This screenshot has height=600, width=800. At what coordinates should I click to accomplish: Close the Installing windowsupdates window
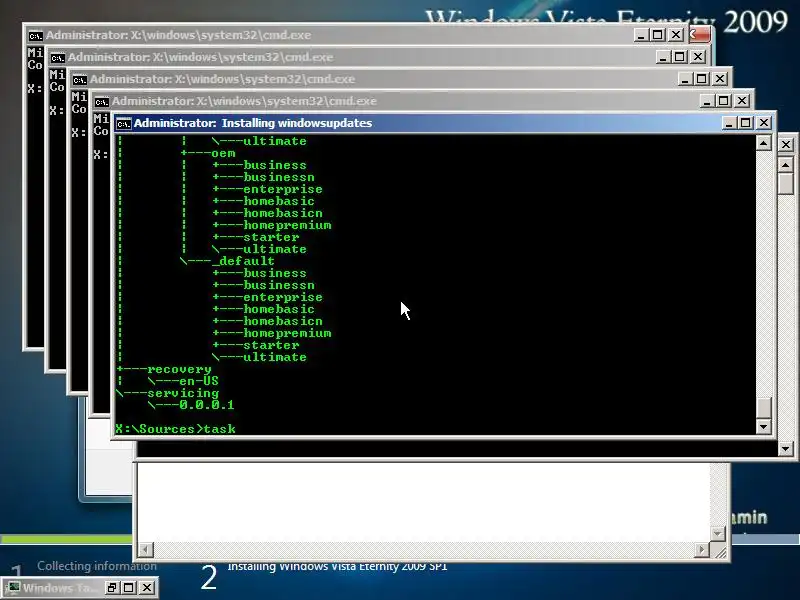(x=764, y=123)
